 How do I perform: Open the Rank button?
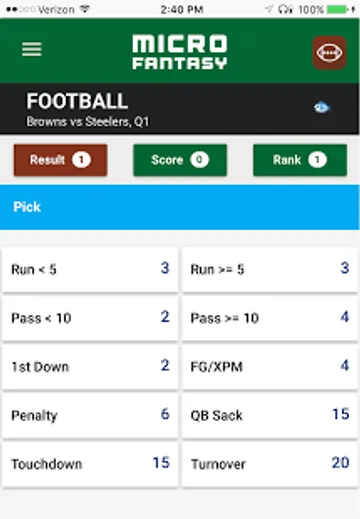[300, 160]
